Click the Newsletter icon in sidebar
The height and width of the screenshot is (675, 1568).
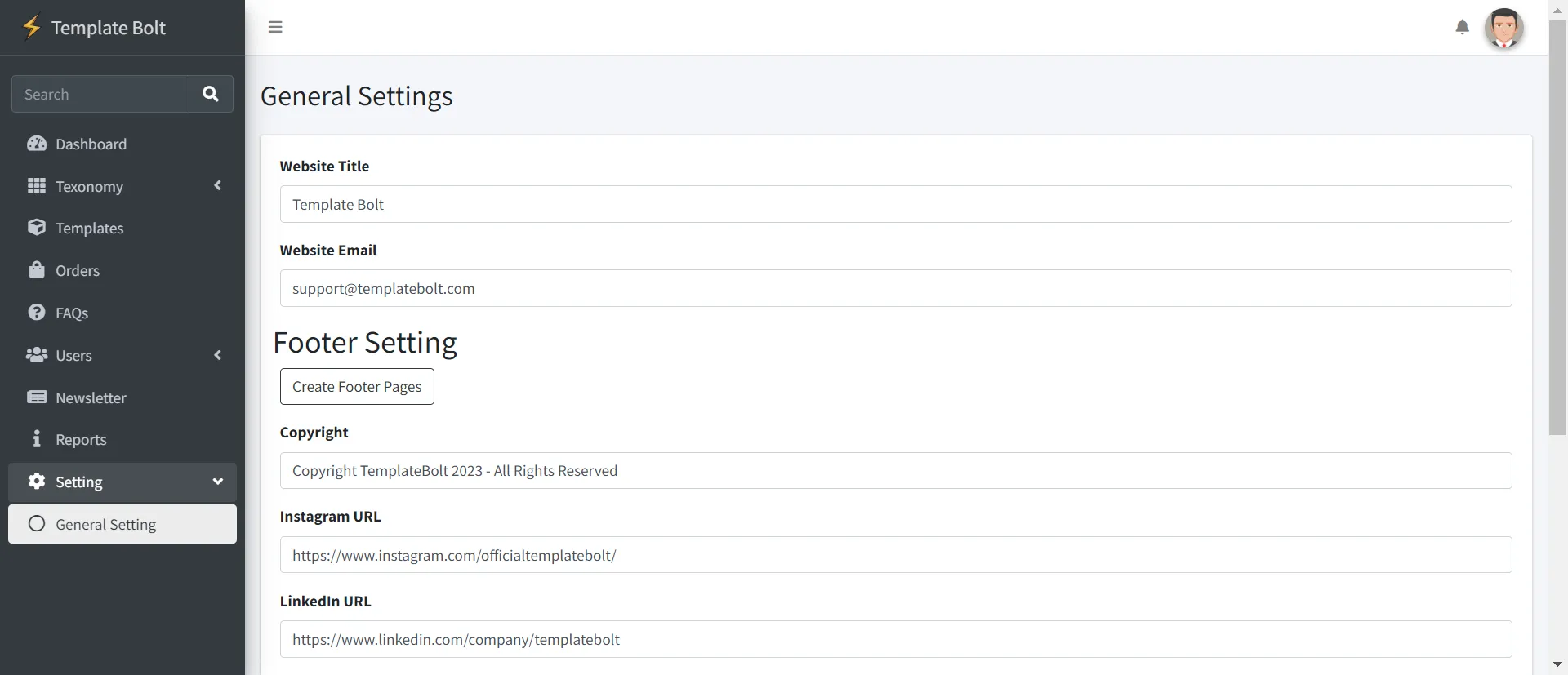click(37, 397)
